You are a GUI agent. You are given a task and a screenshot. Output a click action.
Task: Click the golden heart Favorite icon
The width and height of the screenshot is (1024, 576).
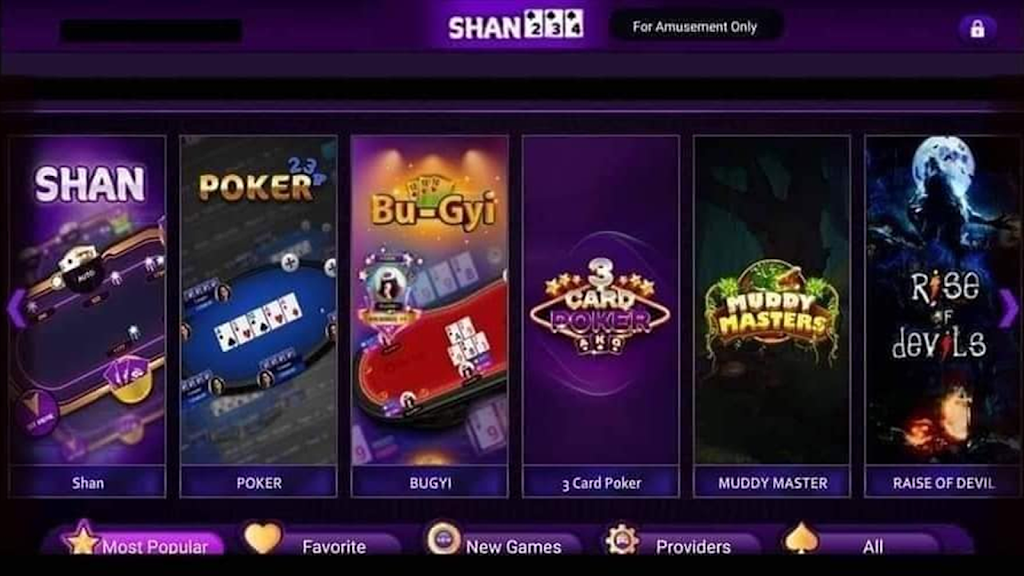[x=263, y=538]
